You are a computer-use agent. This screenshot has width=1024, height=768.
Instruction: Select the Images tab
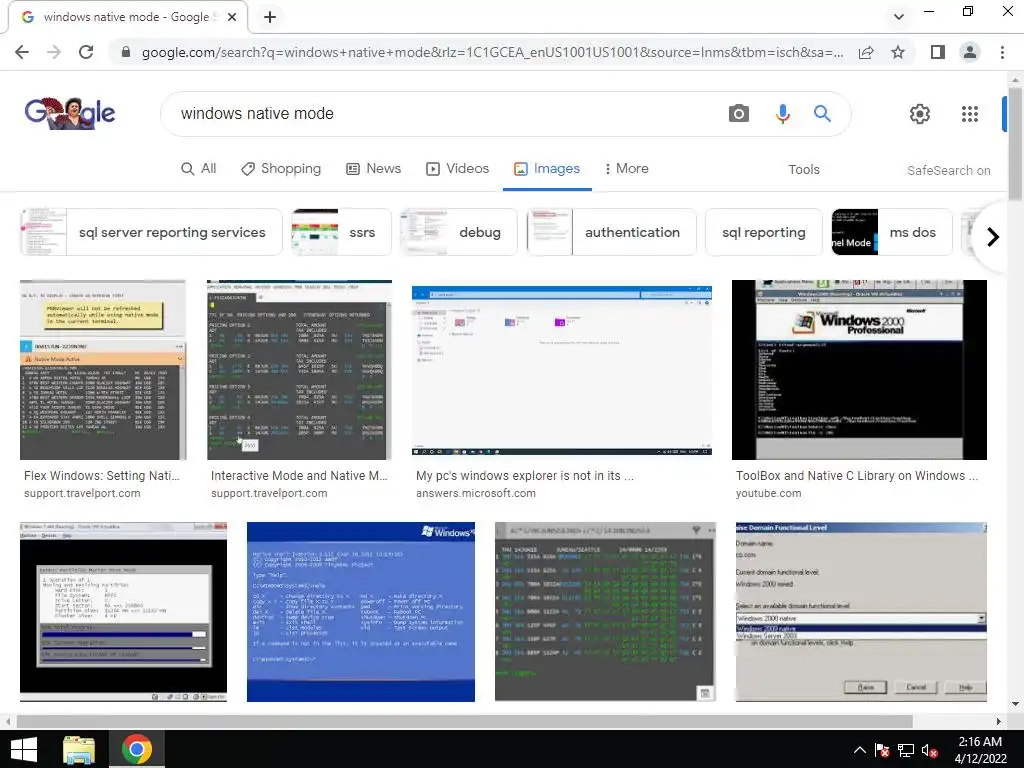coord(547,168)
